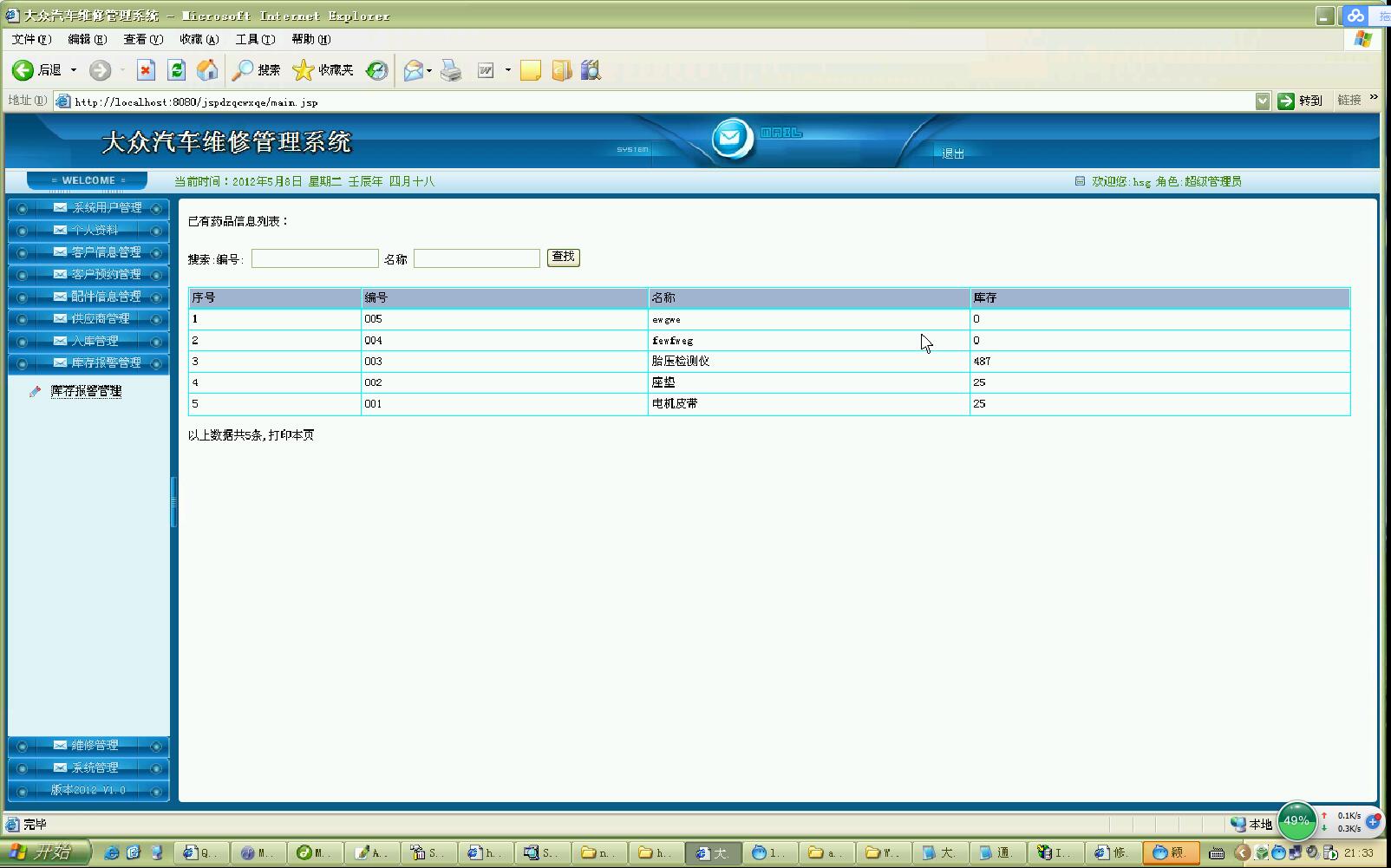Image resolution: width=1391 pixels, height=868 pixels.
Task: Open the Windows 开始 Start button
Action: click(x=45, y=852)
